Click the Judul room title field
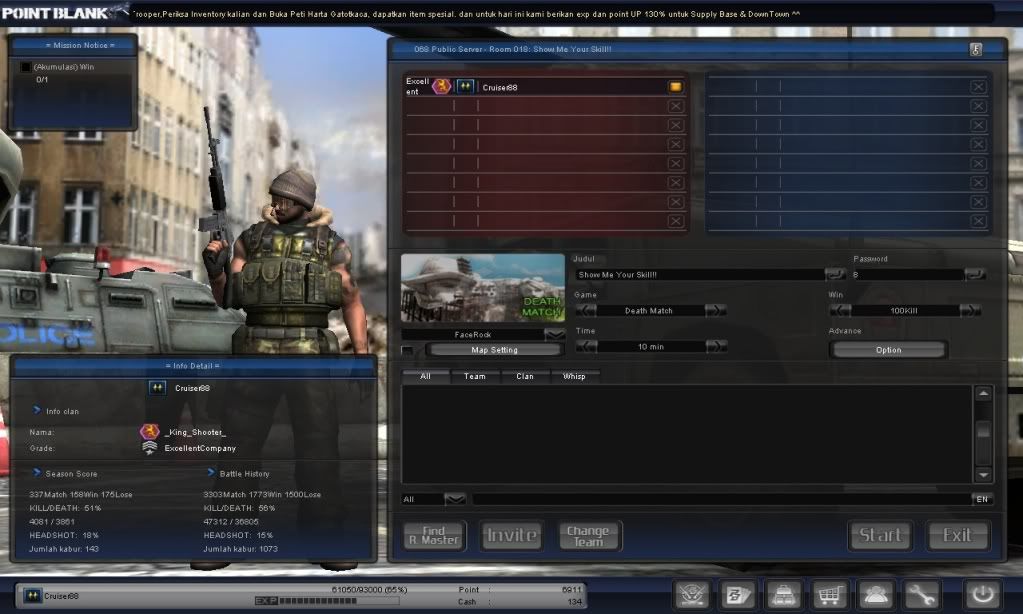The image size is (1023, 614). coord(699,275)
